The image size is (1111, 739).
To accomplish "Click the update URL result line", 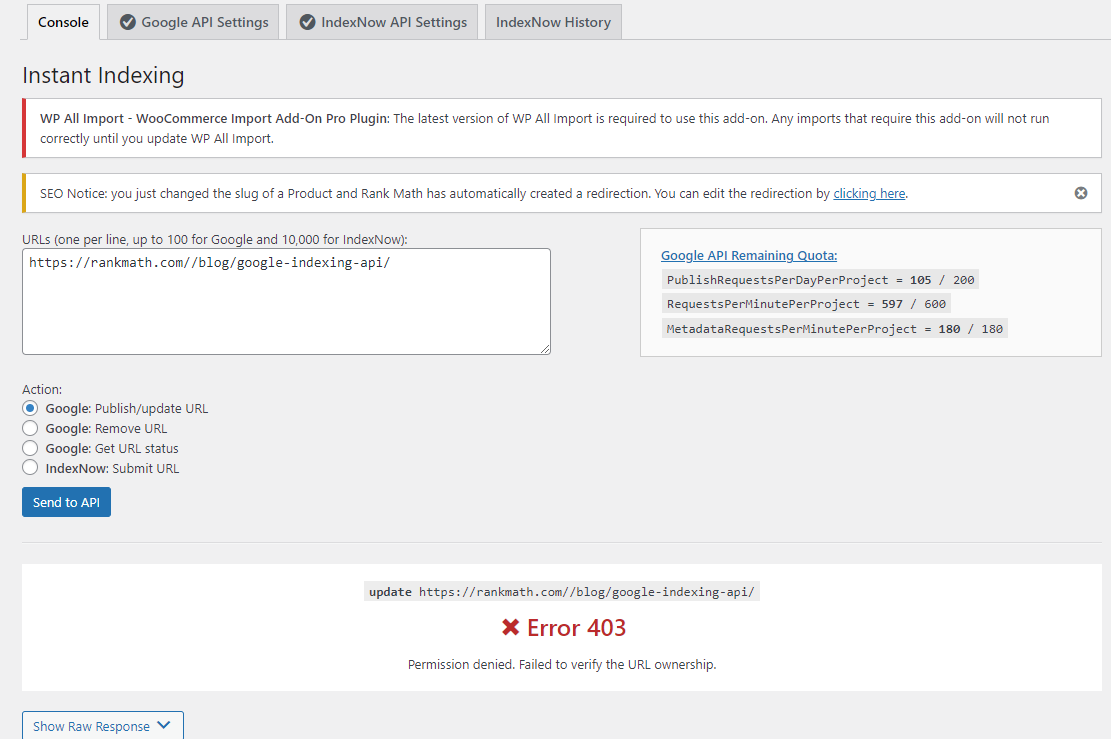I will click(562, 592).
